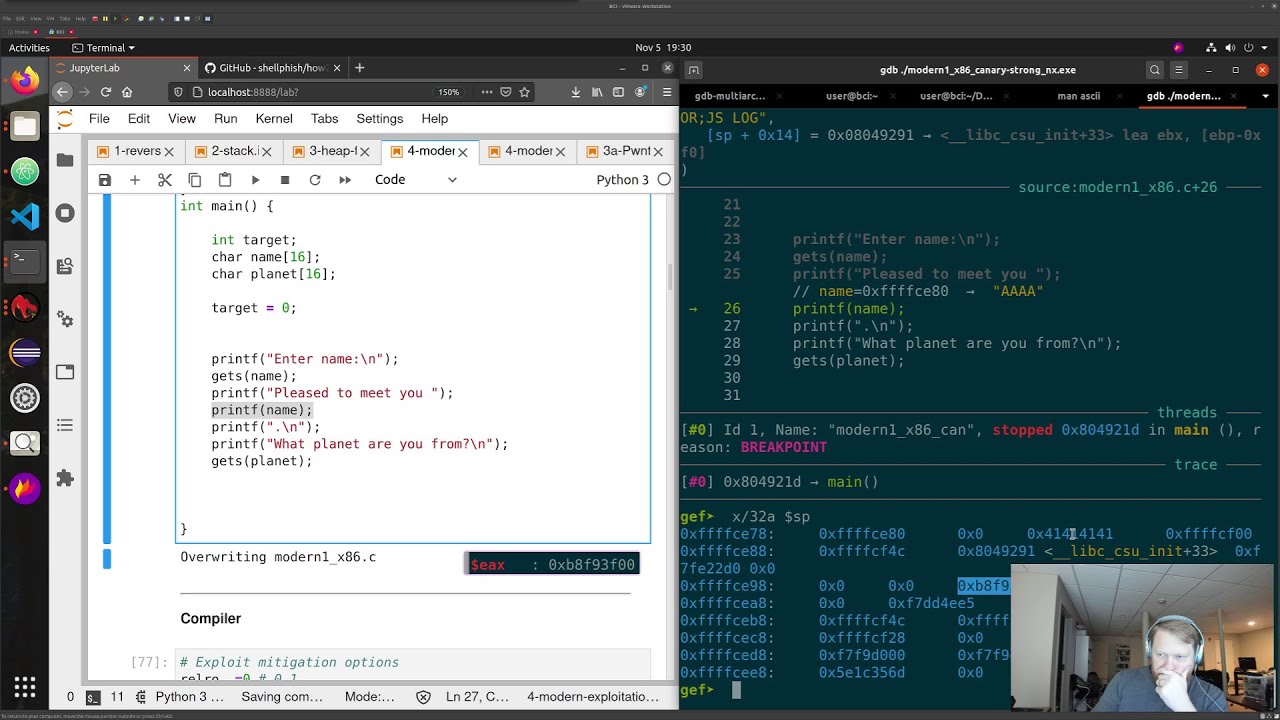Switch to the gdb-multiarch terminal tab
The image size is (1280, 720).
(730, 96)
